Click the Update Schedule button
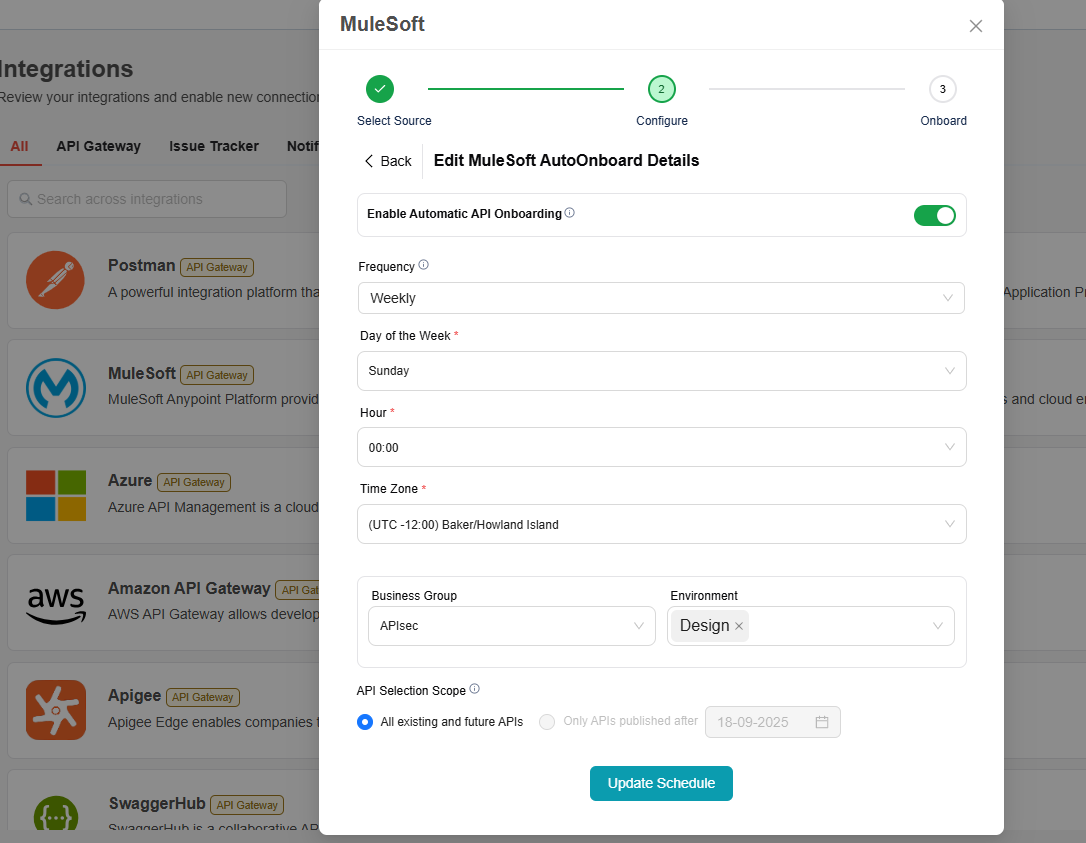Screen dimensions: 1086x843 [x=661, y=784]
